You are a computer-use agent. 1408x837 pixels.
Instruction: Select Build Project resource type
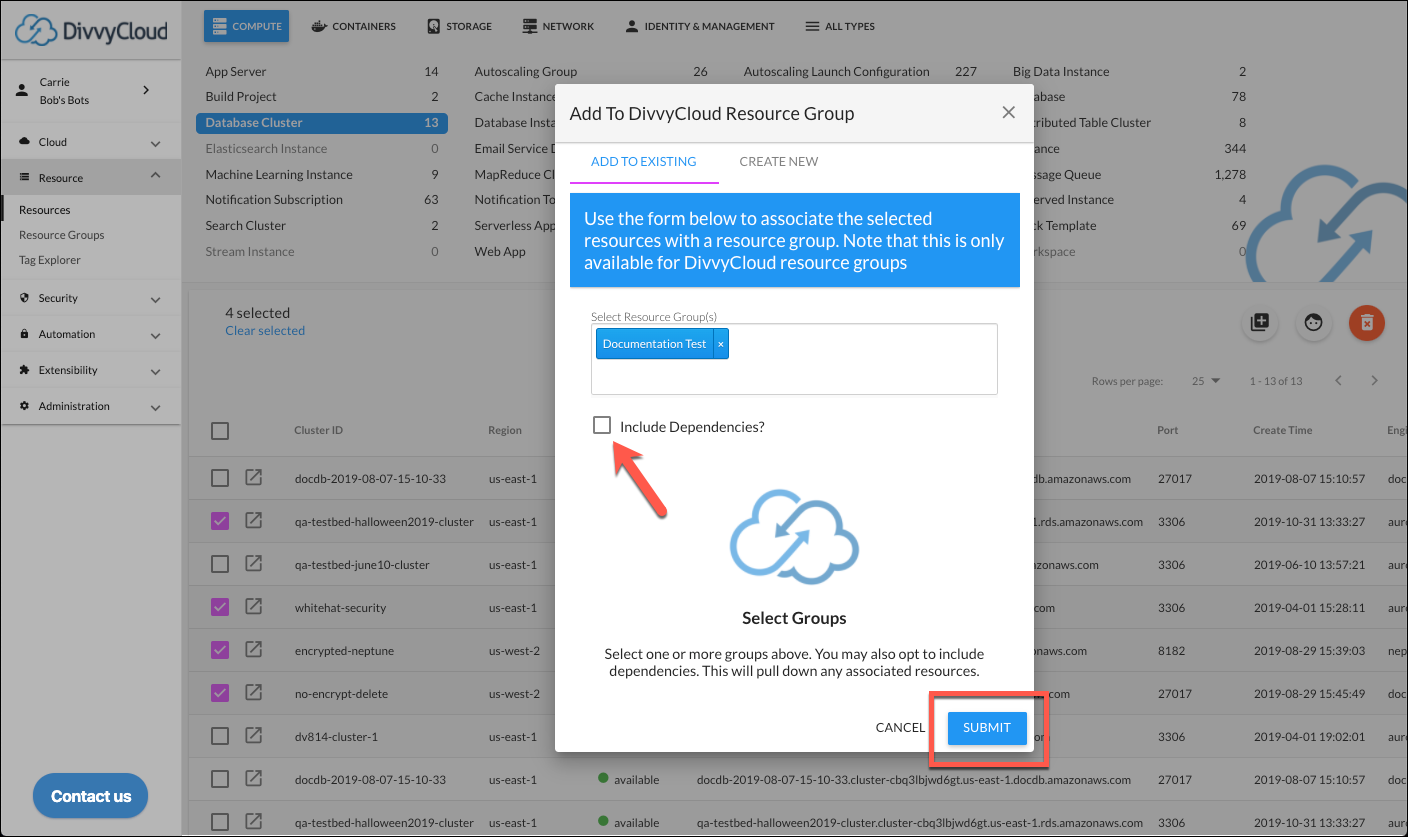click(321, 97)
